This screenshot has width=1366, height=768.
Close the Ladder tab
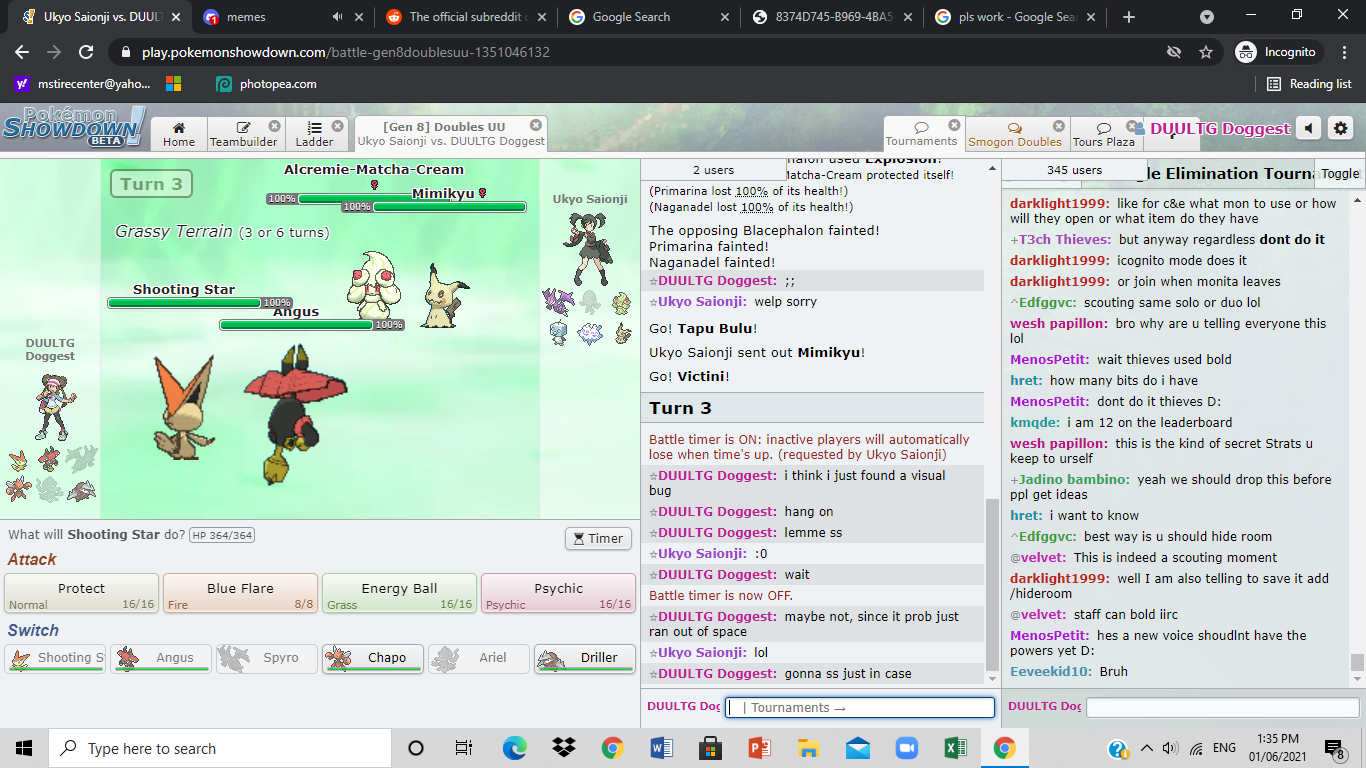[337, 126]
